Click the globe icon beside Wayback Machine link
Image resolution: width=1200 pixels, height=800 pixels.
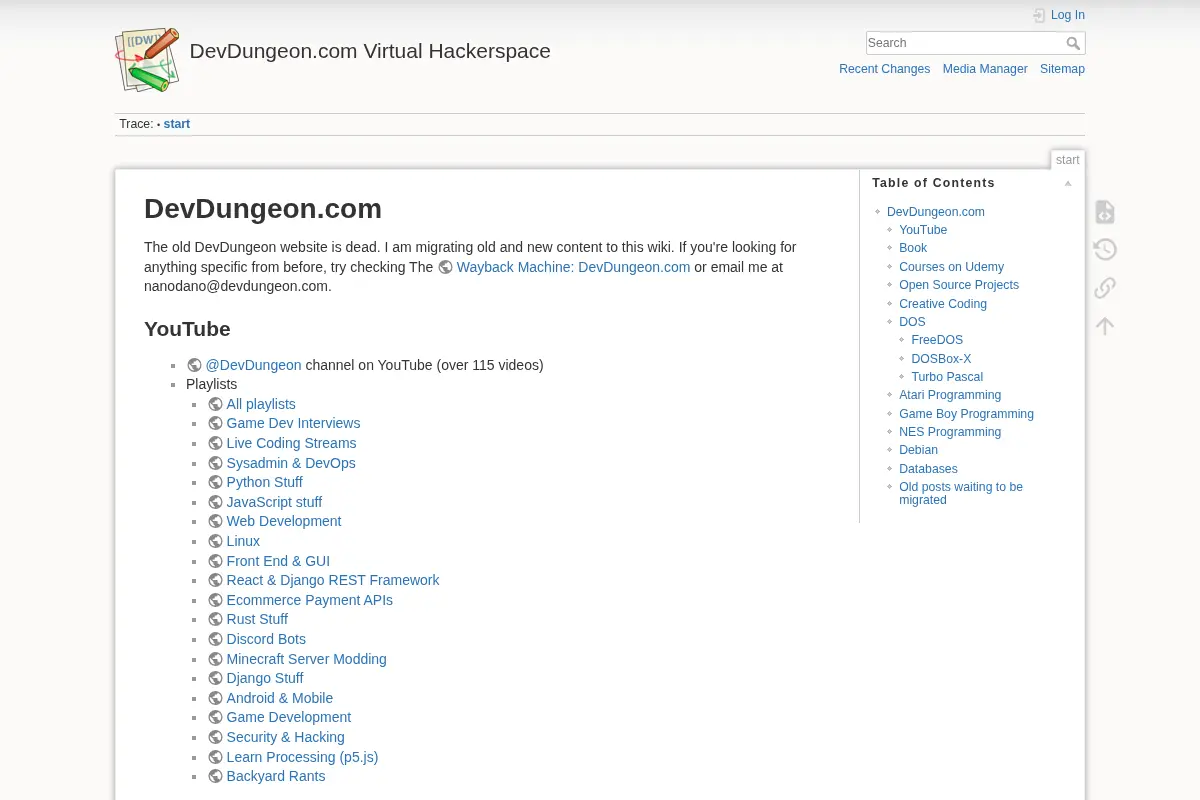point(446,267)
